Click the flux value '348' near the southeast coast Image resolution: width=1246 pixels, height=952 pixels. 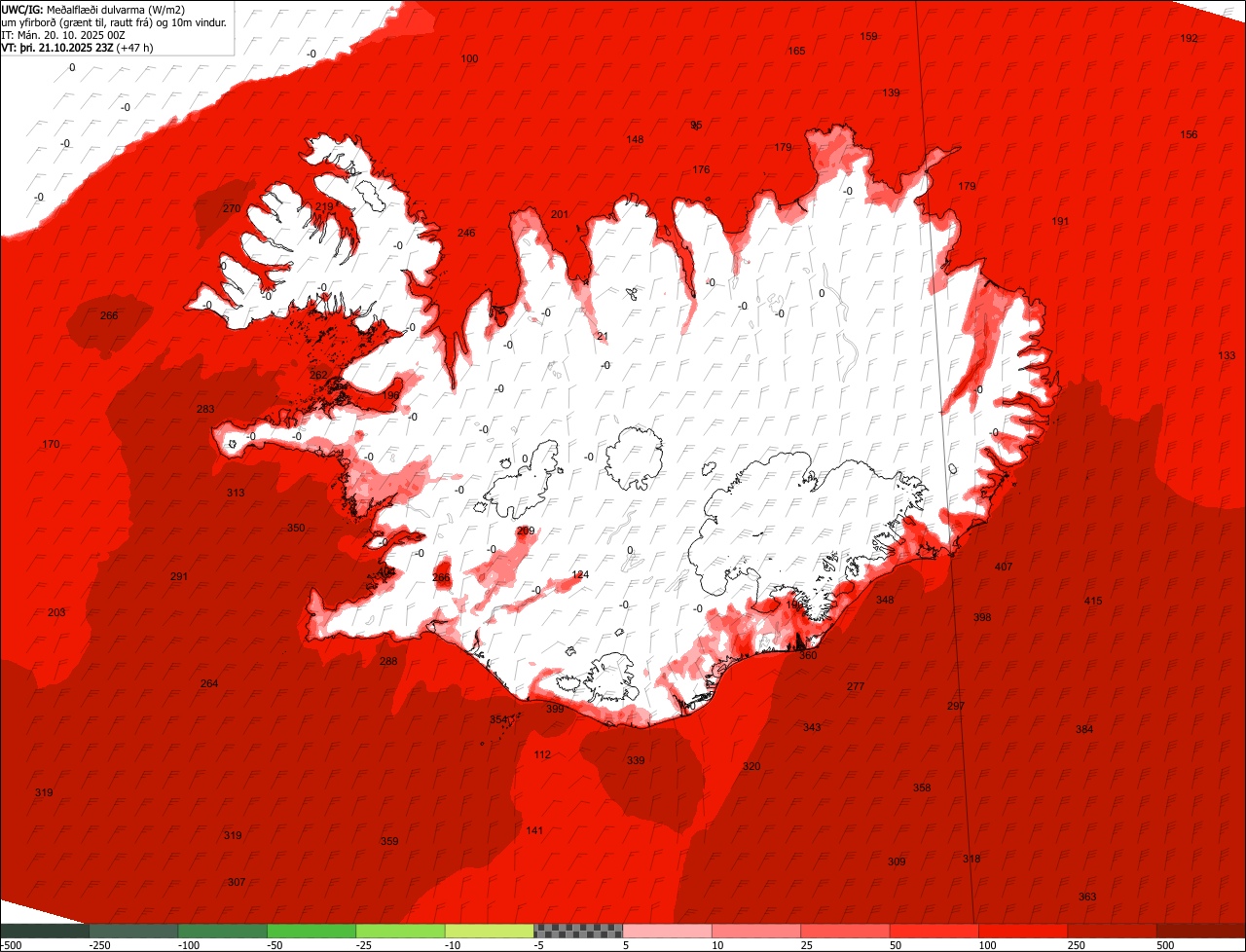pyautogui.click(x=885, y=601)
